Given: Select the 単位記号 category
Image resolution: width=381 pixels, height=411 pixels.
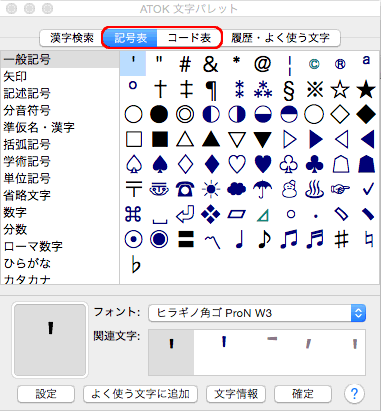Looking at the screenshot, I should pos(60,179).
